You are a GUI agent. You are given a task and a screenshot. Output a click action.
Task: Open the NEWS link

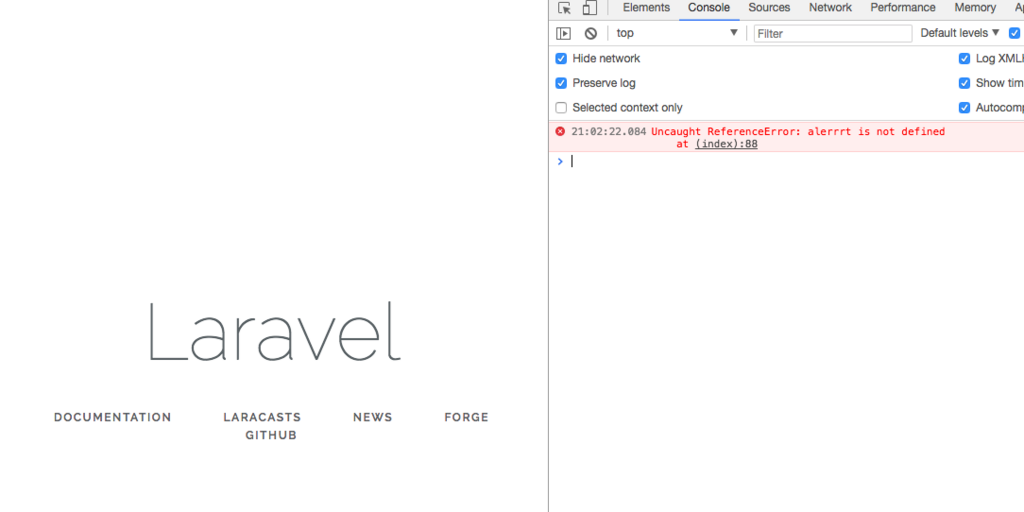coord(372,417)
